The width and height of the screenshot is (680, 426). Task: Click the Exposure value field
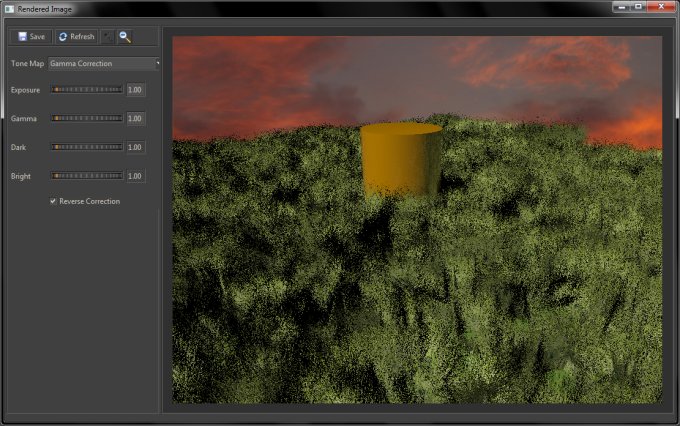(x=135, y=90)
